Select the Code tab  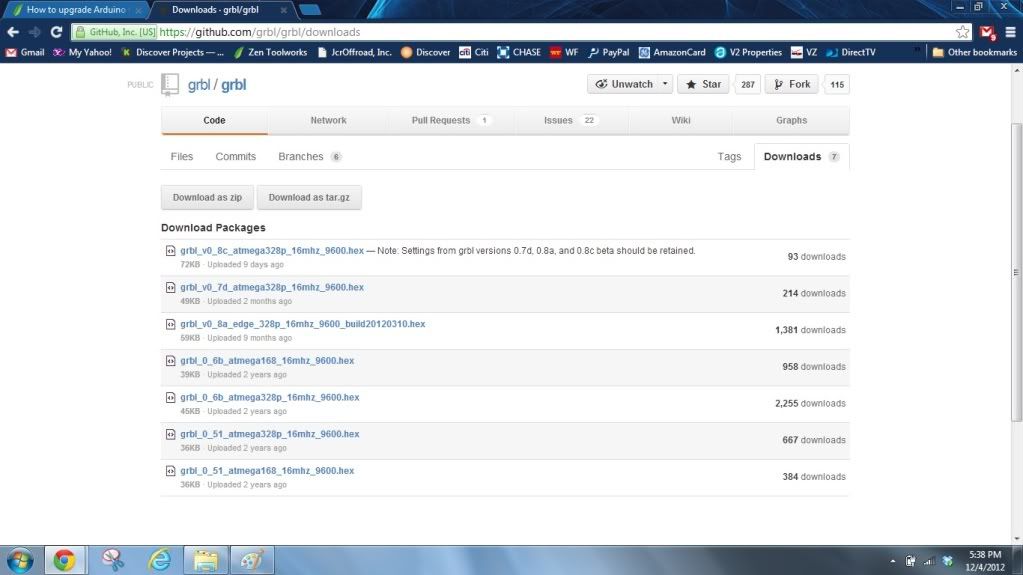[x=214, y=120]
